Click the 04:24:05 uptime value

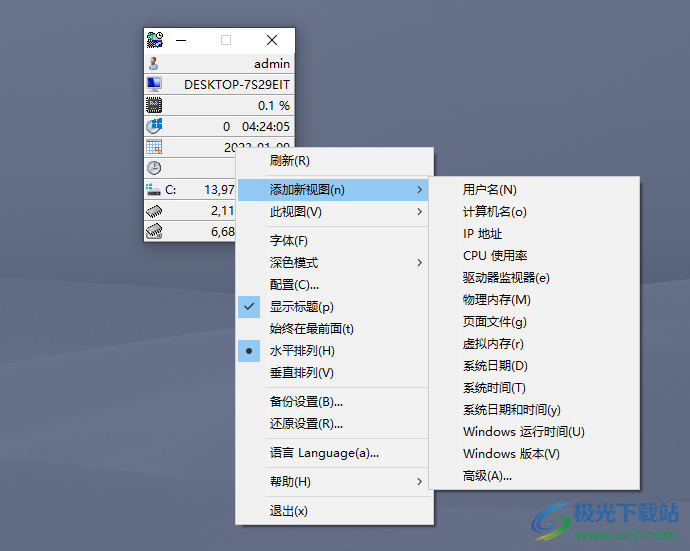pyautogui.click(x=266, y=127)
